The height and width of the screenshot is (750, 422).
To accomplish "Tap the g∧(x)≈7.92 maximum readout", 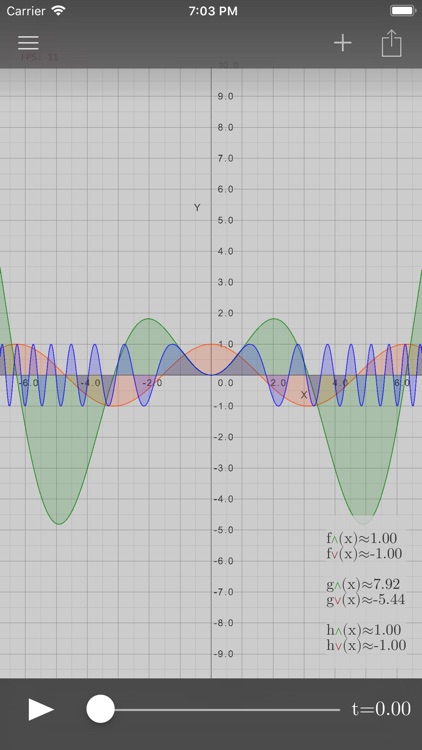I will [x=363, y=584].
